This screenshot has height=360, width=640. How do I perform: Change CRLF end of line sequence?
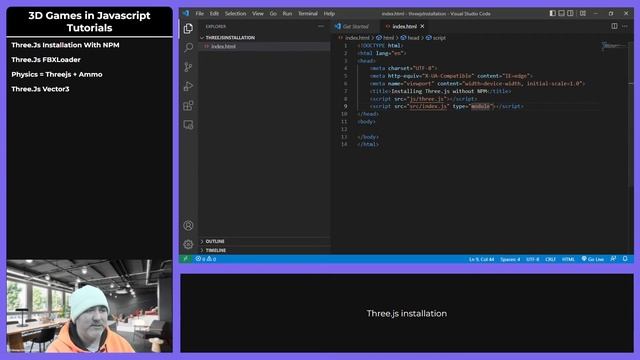coord(550,259)
